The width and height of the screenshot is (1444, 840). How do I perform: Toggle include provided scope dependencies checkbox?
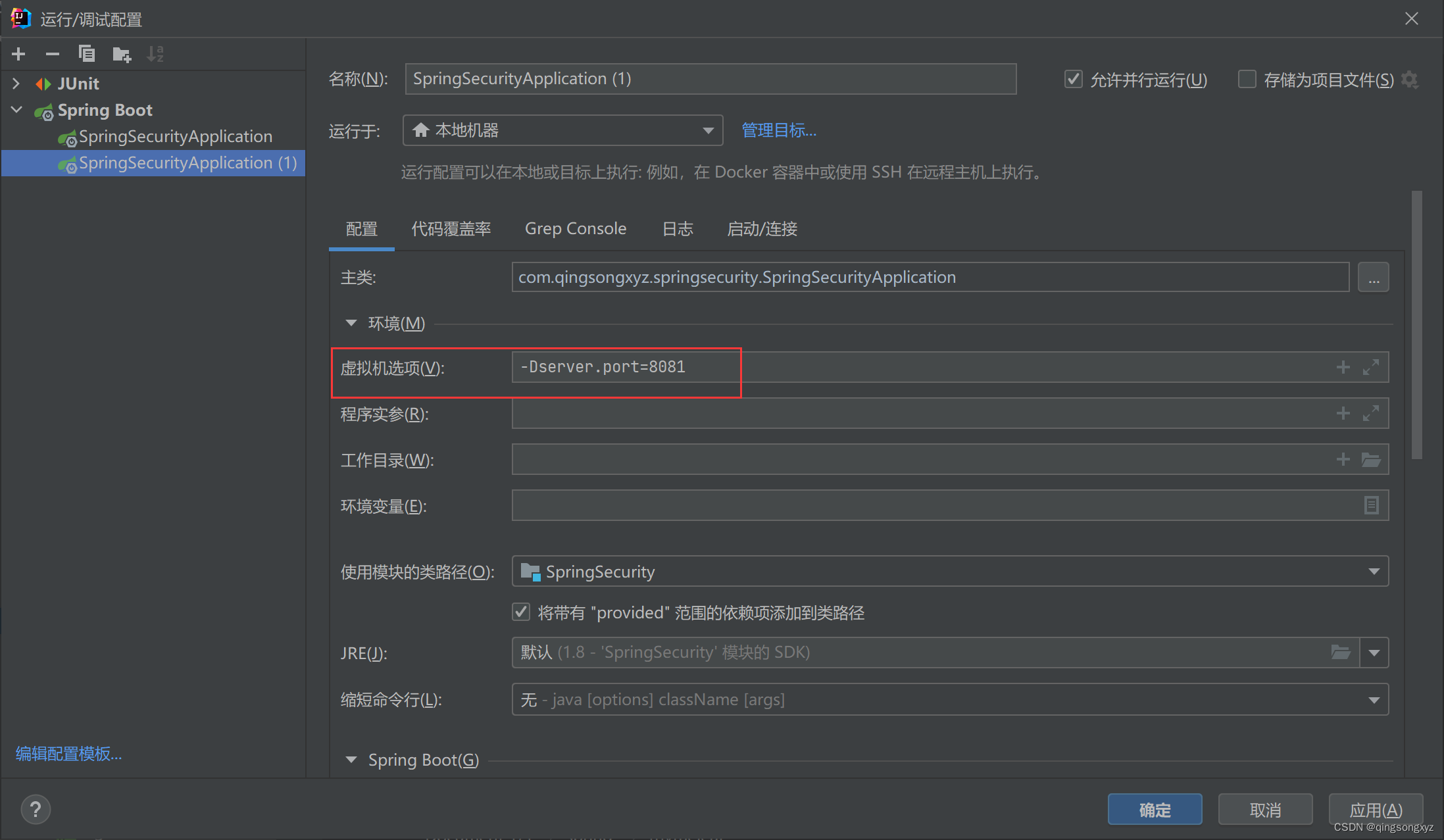(521, 612)
